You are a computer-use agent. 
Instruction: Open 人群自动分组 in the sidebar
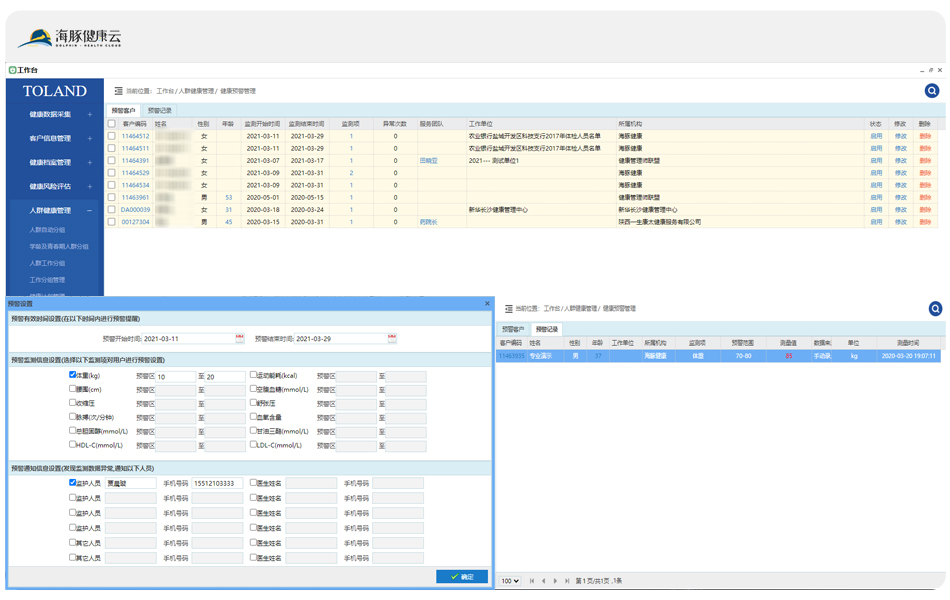point(47,230)
